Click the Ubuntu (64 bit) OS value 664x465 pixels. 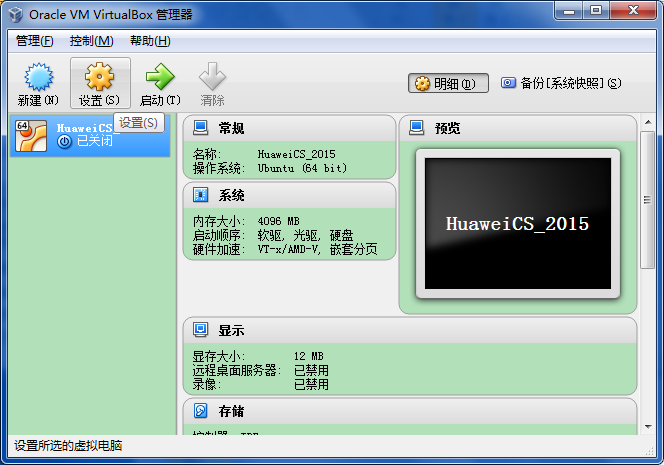click(x=302, y=168)
